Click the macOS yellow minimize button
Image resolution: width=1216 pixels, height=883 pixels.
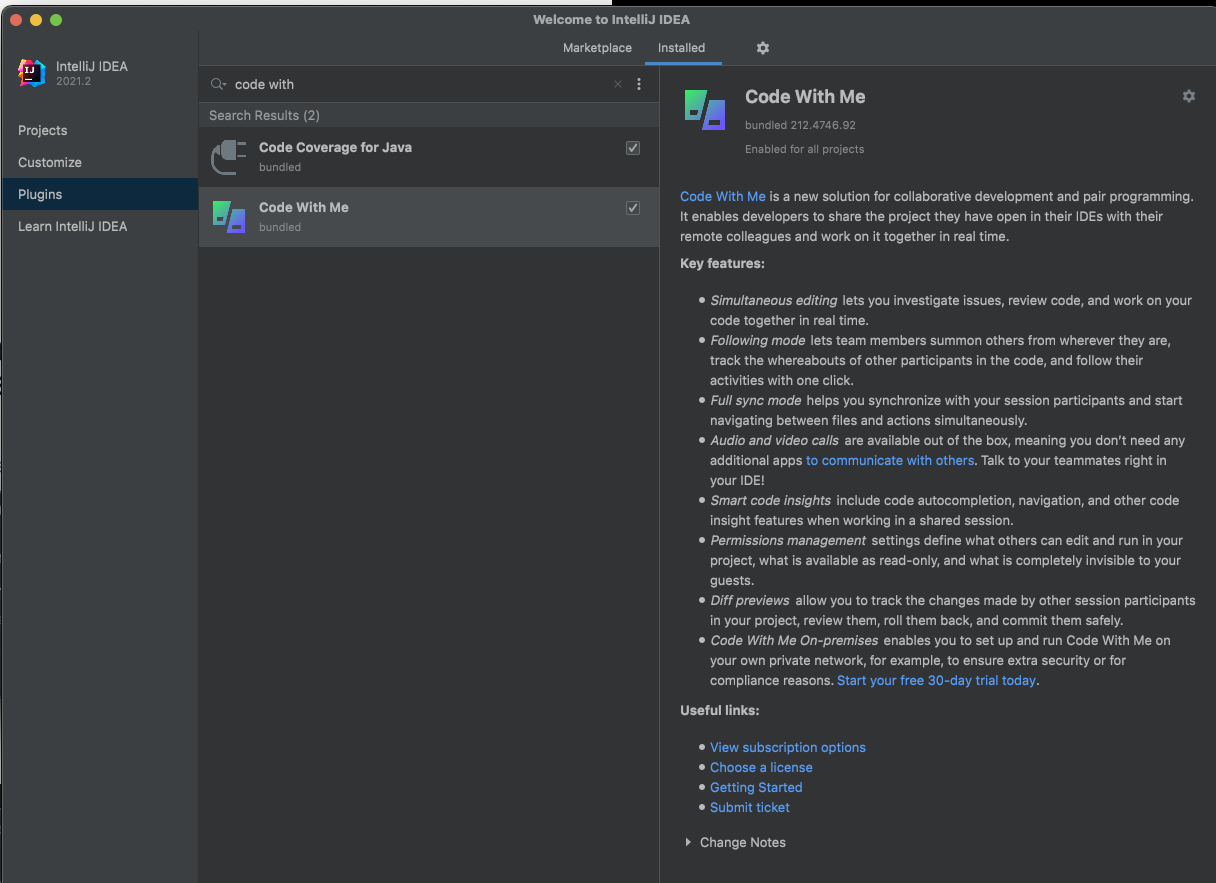[x=35, y=20]
